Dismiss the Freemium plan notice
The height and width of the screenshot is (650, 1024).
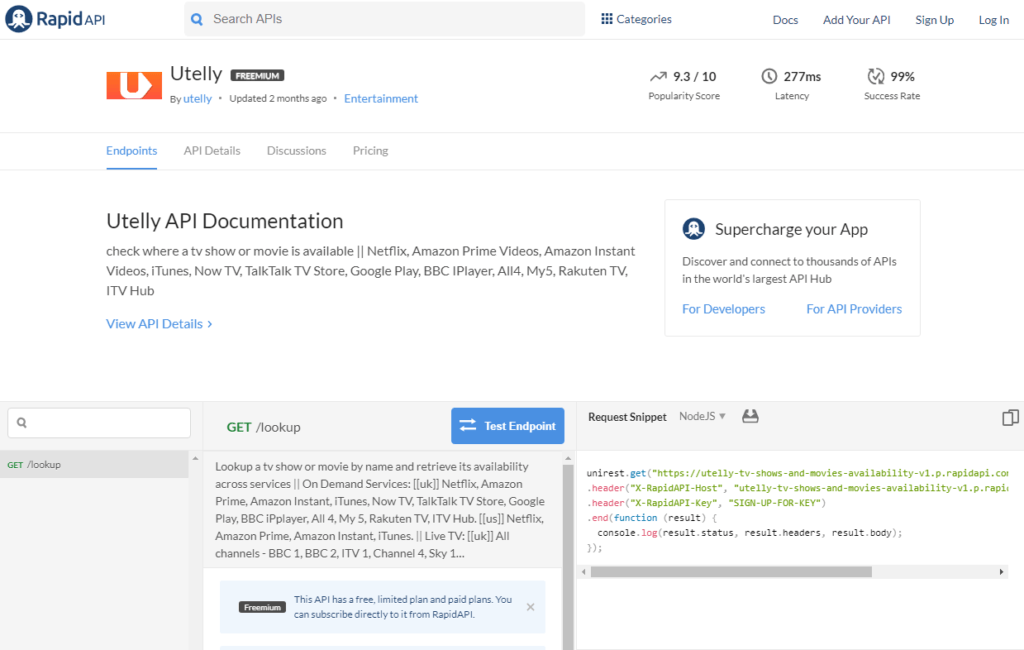pos(530,607)
